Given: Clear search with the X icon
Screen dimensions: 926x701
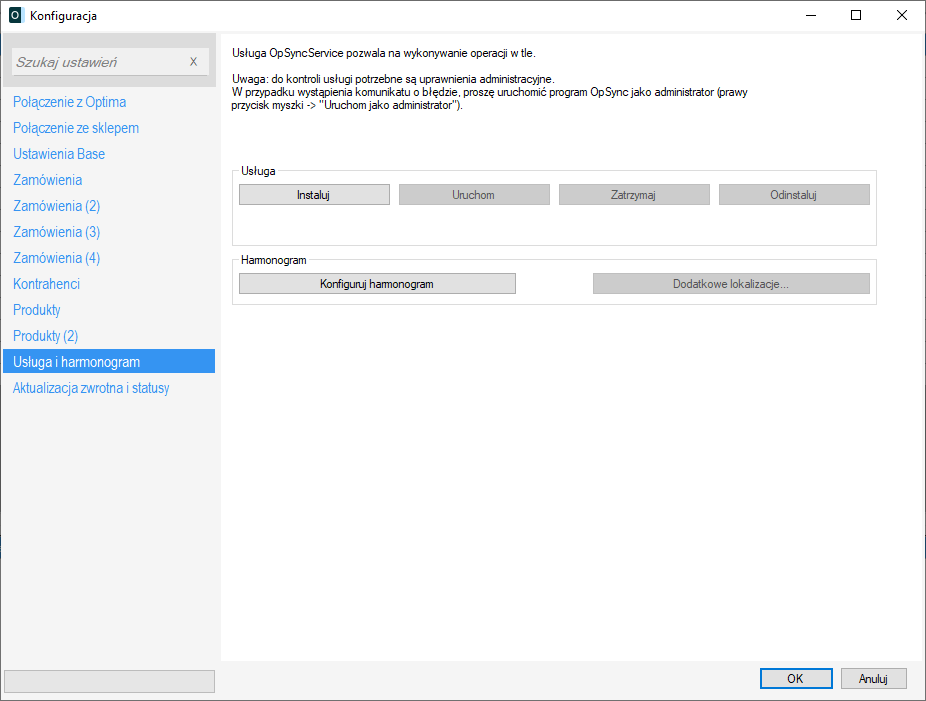Looking at the screenshot, I should (193, 62).
